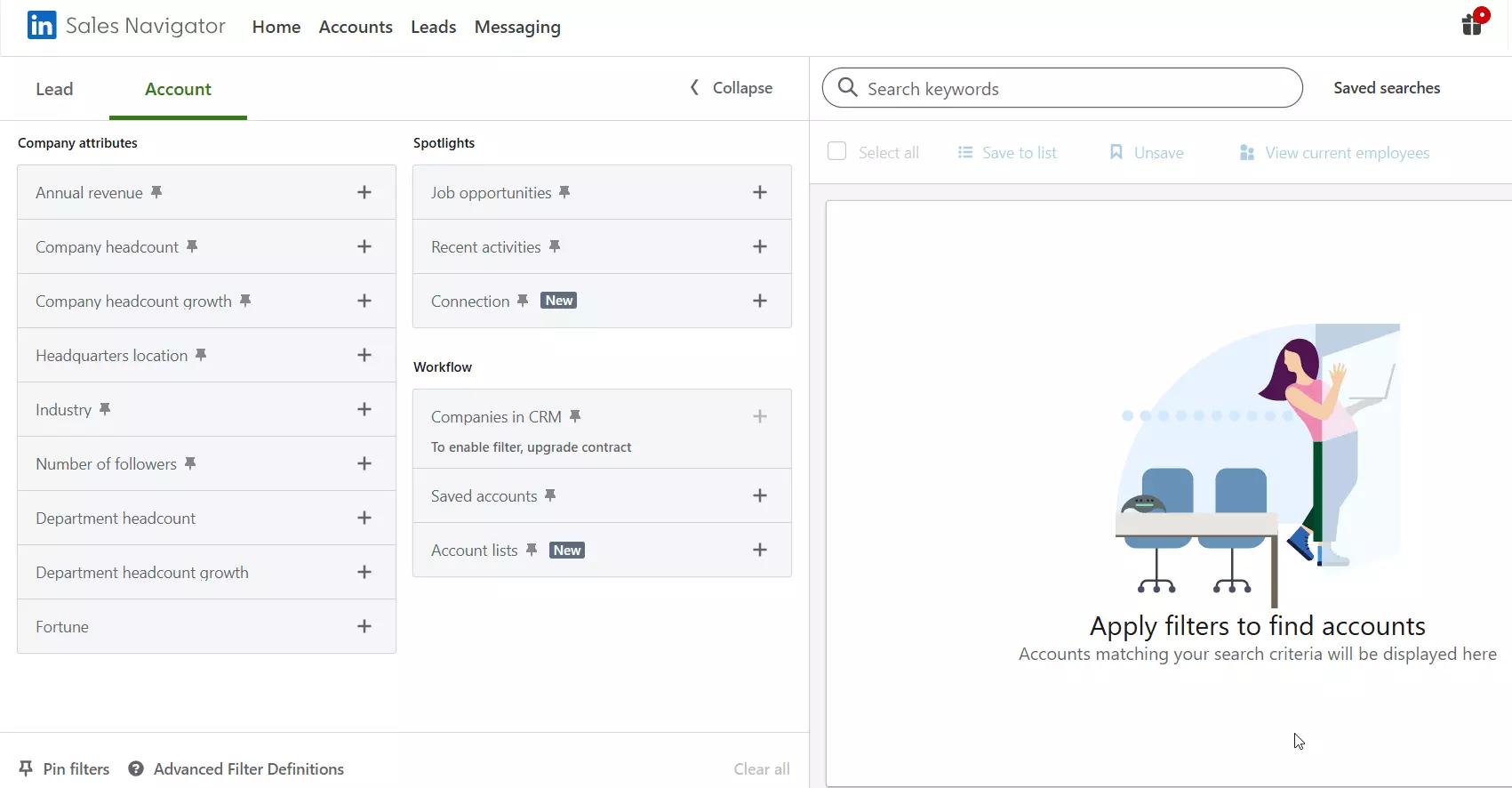Pin the Company headcount filter
This screenshot has height=788, width=1512.
192,246
